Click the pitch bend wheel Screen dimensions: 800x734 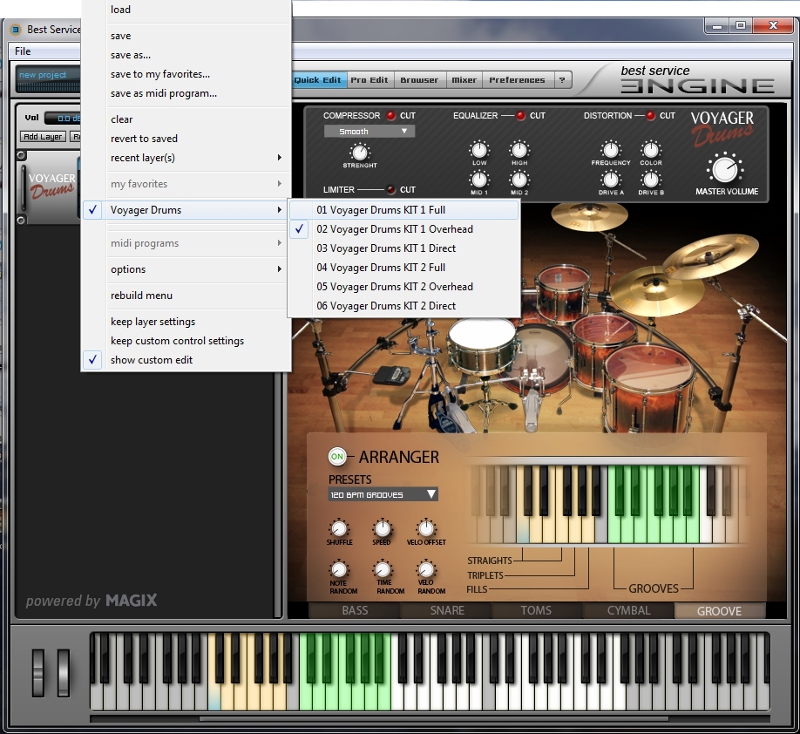(x=38, y=672)
